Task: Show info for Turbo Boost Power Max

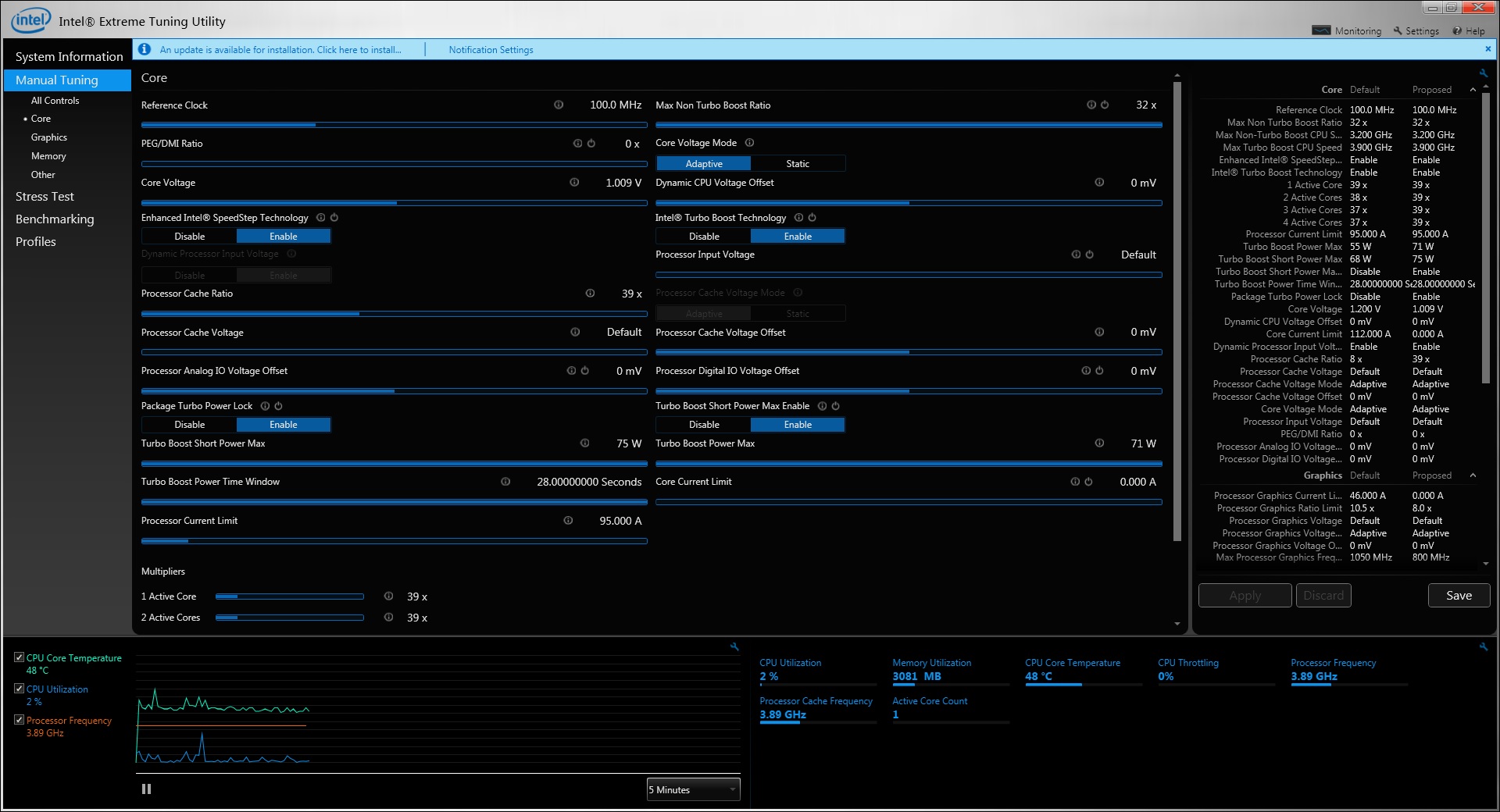Action: tap(1099, 443)
